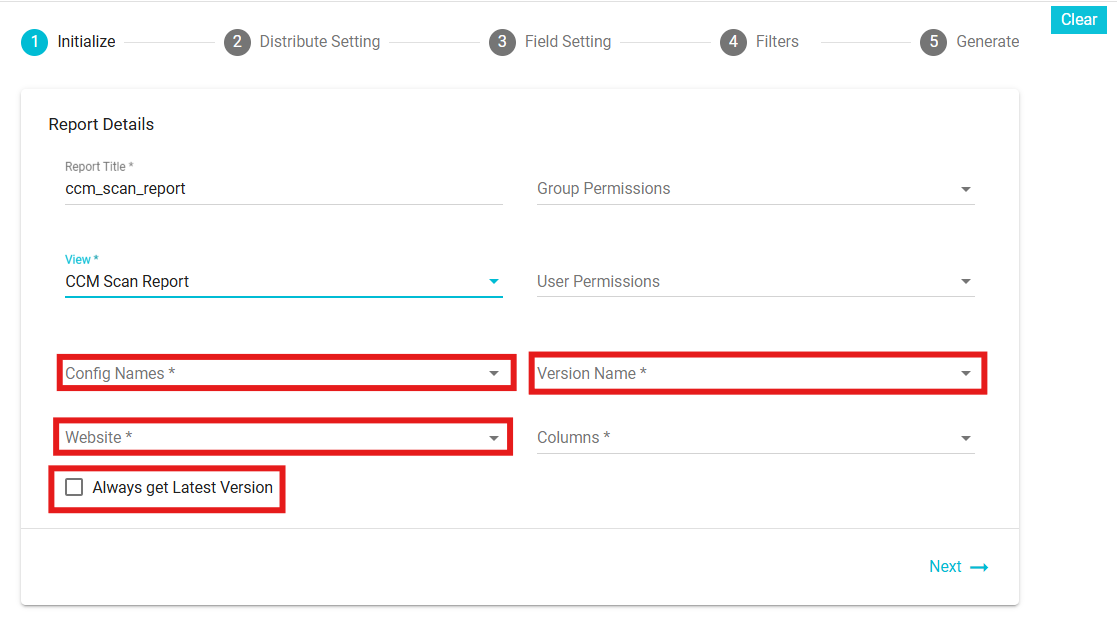Expand the Columns dropdown
The width and height of the screenshot is (1117, 630).
point(755,438)
